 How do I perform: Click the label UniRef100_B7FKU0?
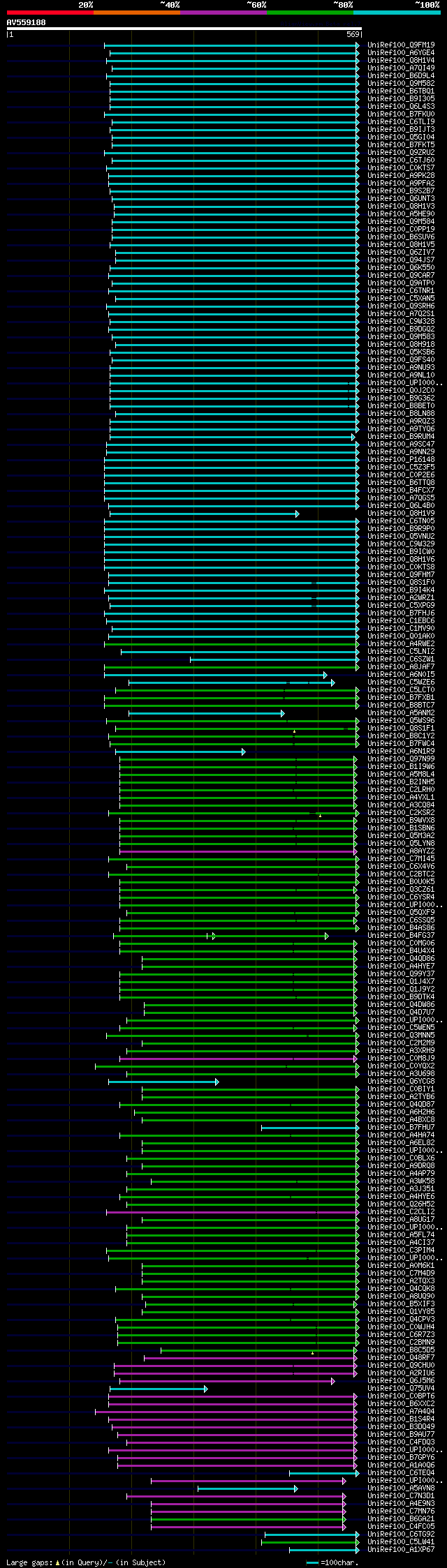(401, 114)
